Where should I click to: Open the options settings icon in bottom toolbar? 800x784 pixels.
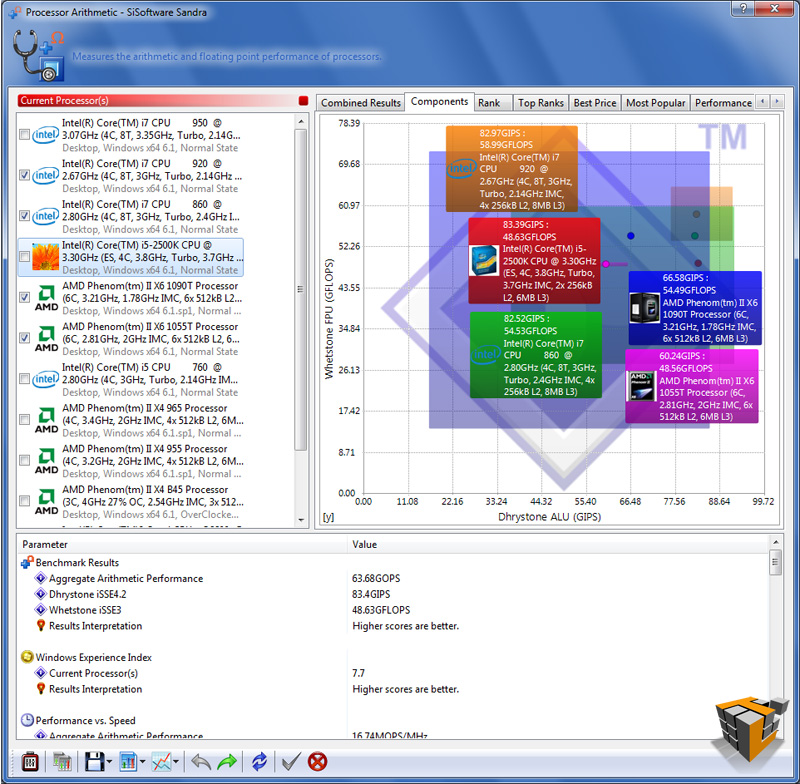pos(30,762)
